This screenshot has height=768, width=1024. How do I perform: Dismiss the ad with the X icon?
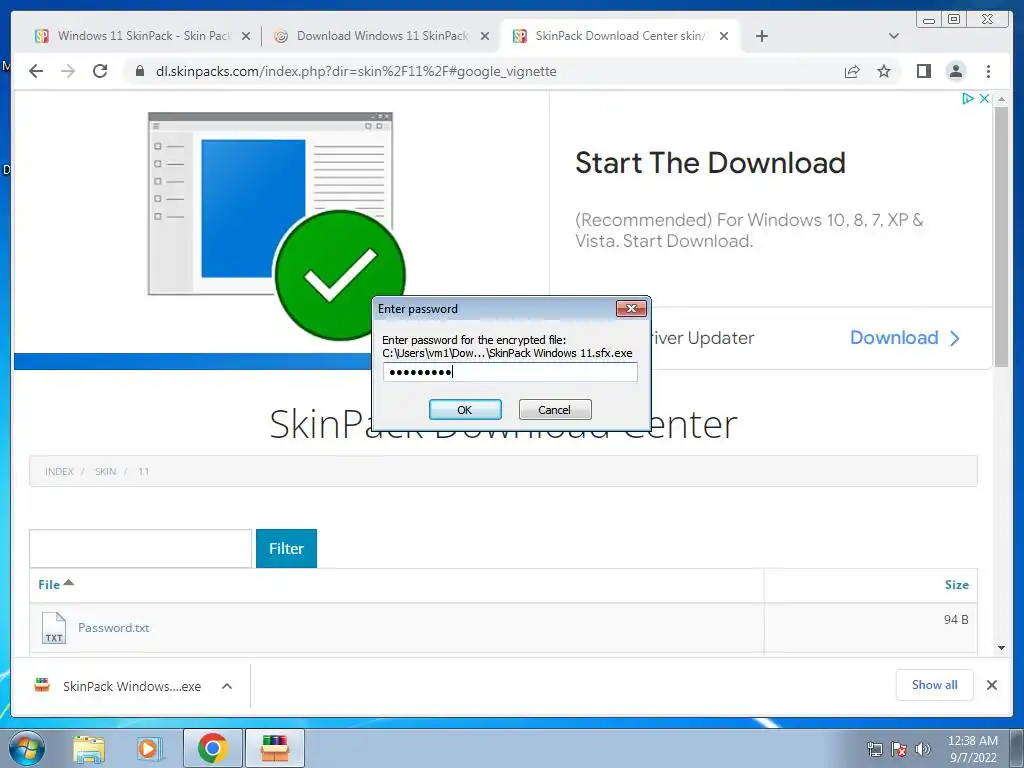click(x=984, y=99)
